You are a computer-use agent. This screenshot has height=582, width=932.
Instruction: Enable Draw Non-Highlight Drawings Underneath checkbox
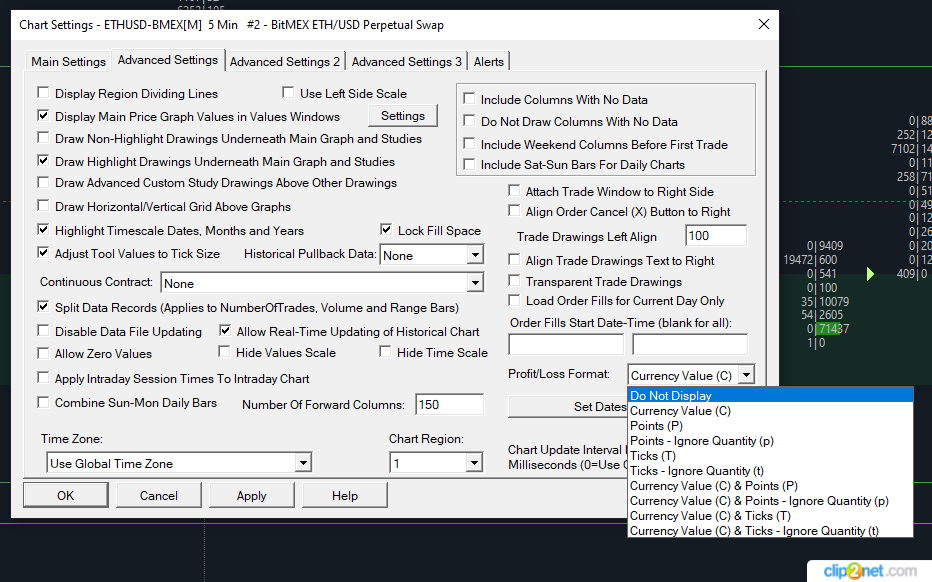43,138
